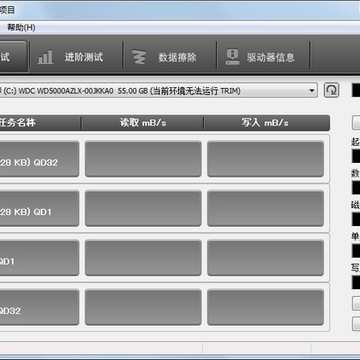Viewport: 360px width, 360px height.
Task: Click the 任务名称 column header
Action: (39, 123)
